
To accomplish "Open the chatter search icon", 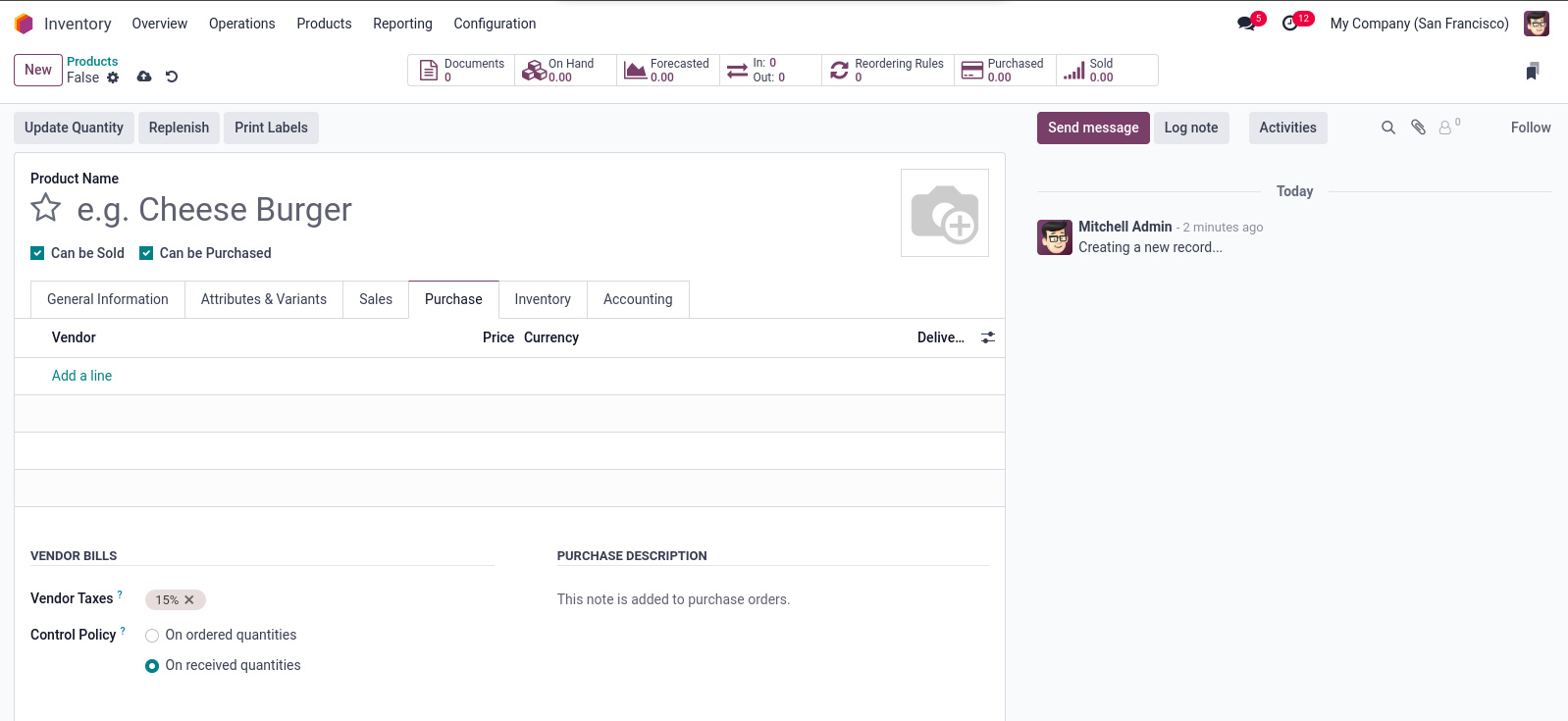I will 1388,128.
